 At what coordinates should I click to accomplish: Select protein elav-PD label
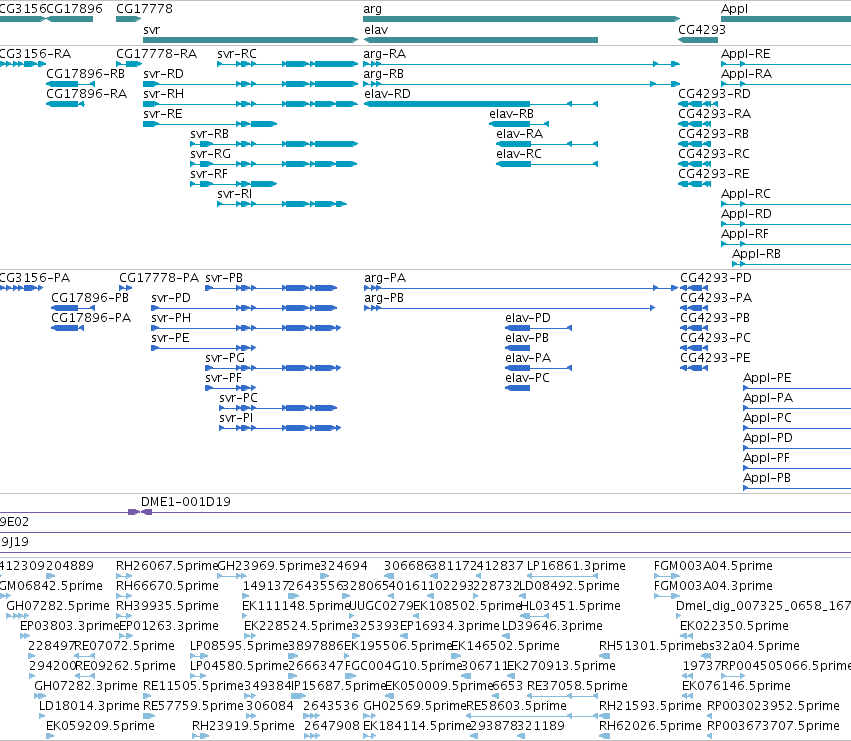(528, 318)
